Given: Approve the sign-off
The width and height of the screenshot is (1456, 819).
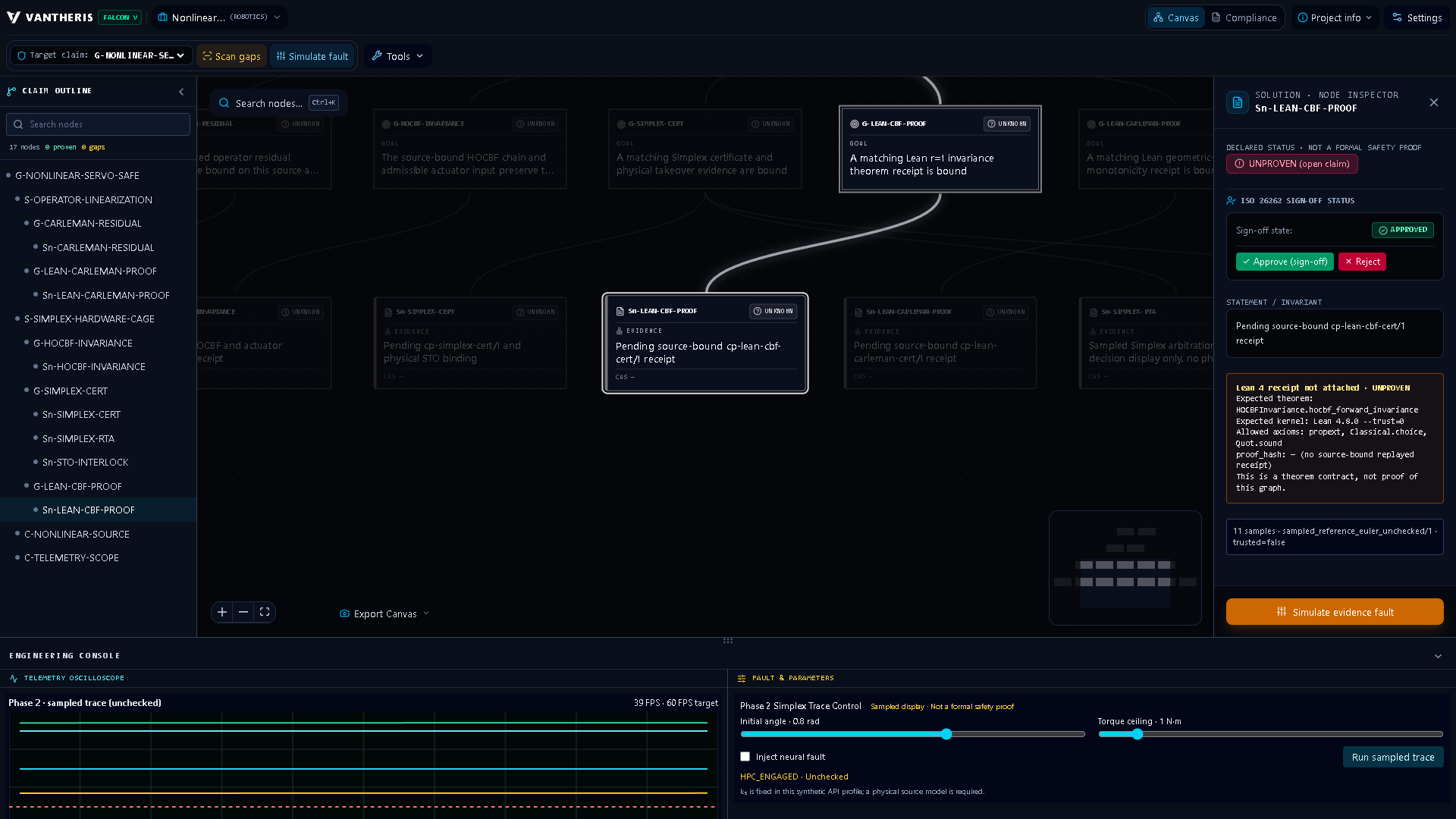Looking at the screenshot, I should (x=1285, y=262).
